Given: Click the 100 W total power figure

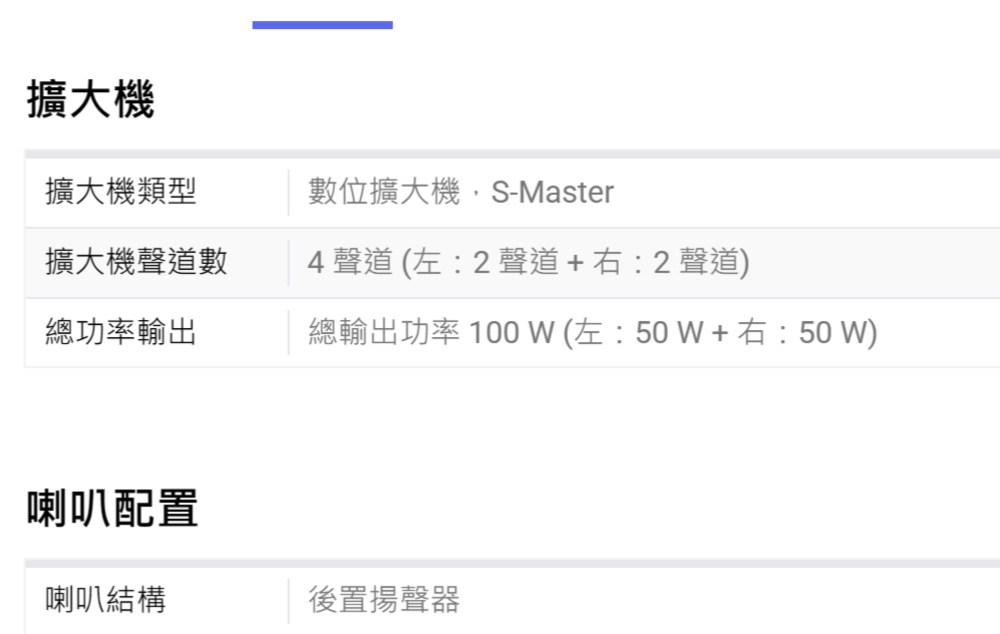Looking at the screenshot, I should [511, 332].
